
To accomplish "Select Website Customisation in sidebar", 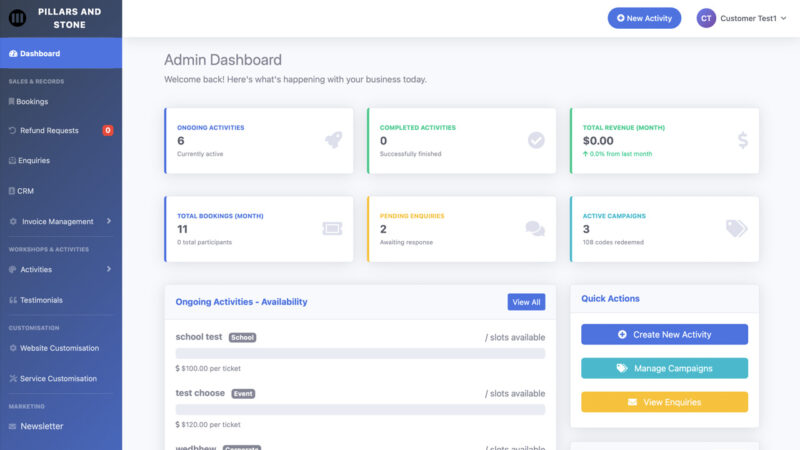I will coord(59,348).
